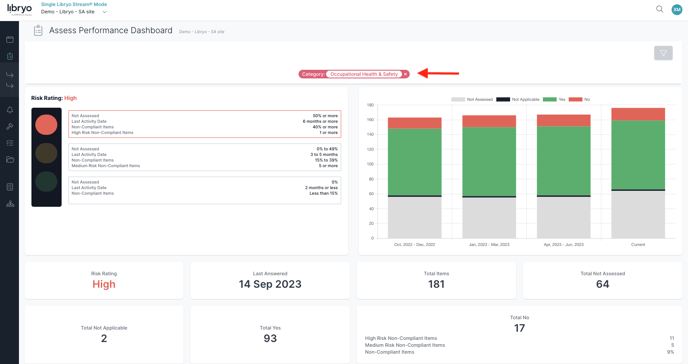Open the folder sidebar icon
This screenshot has height=364, width=688.
[10, 160]
